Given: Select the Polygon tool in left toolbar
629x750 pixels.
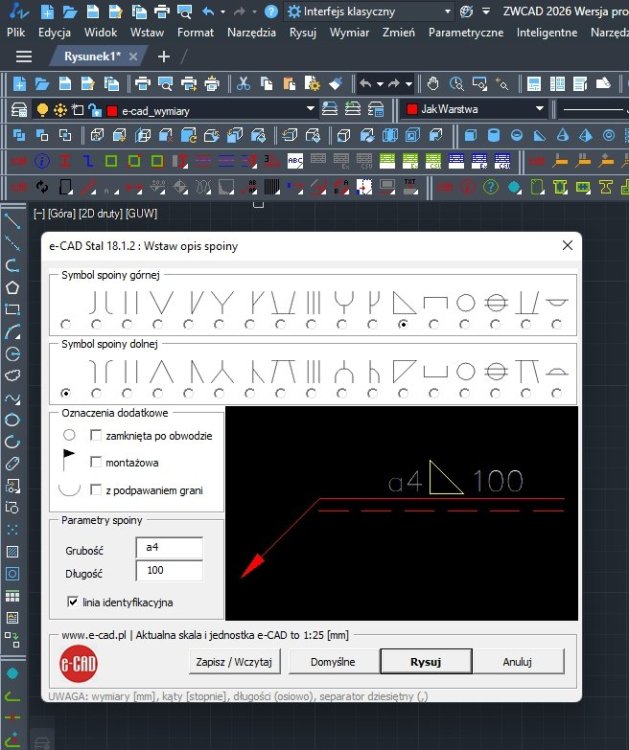Looking at the screenshot, I should (x=12, y=287).
